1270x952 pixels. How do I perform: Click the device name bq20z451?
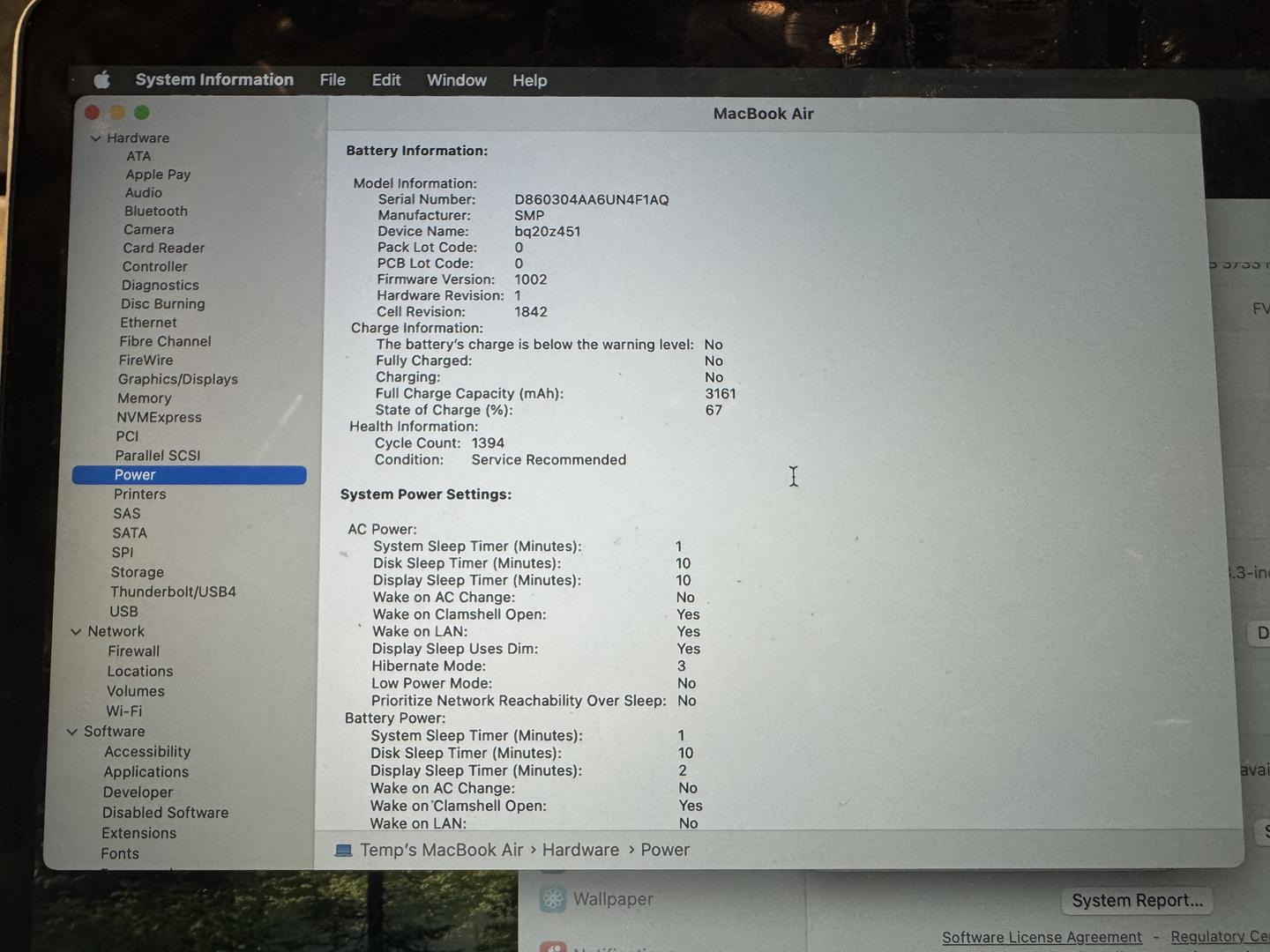click(548, 232)
